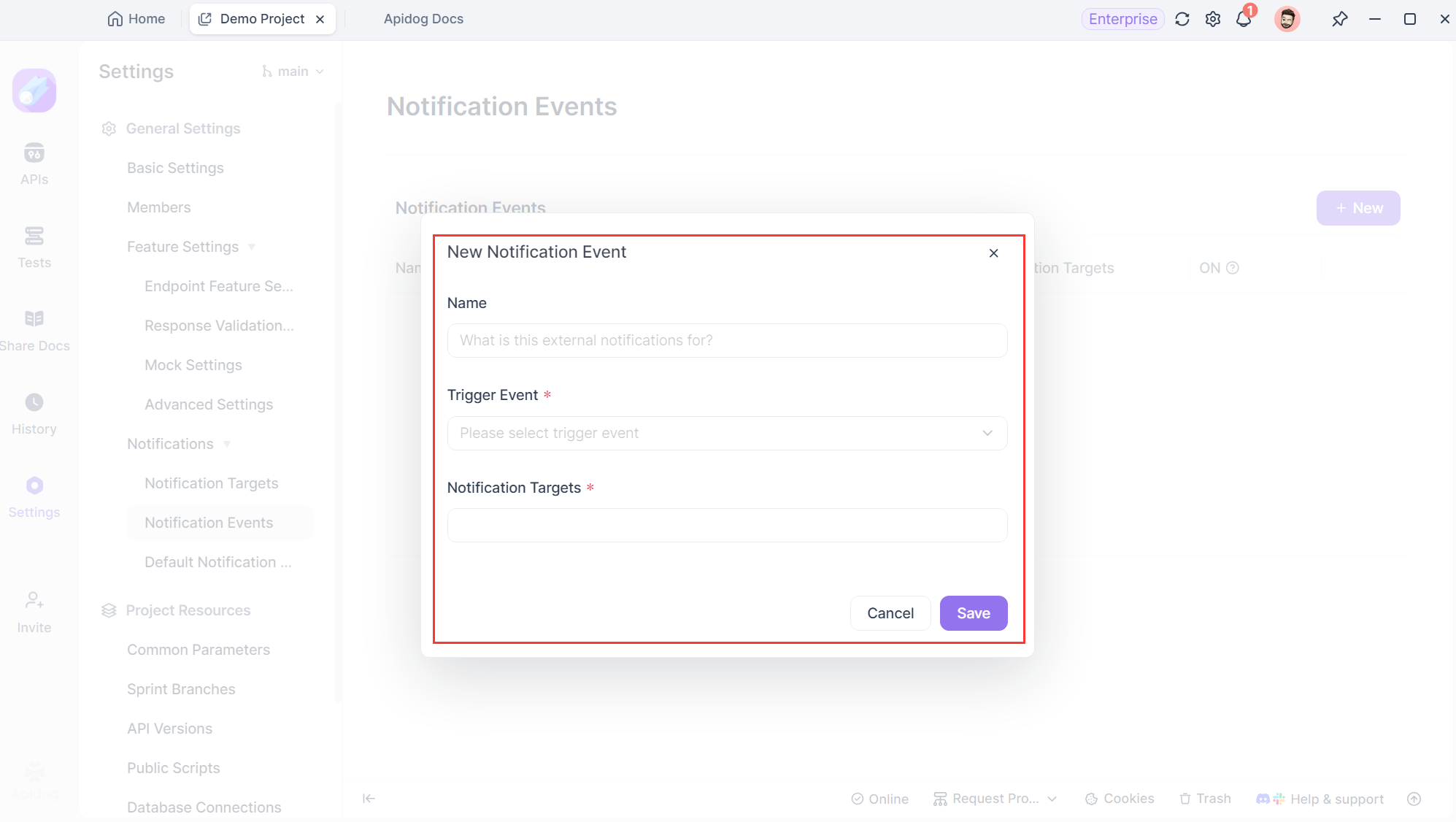Click the Save button

click(x=974, y=613)
